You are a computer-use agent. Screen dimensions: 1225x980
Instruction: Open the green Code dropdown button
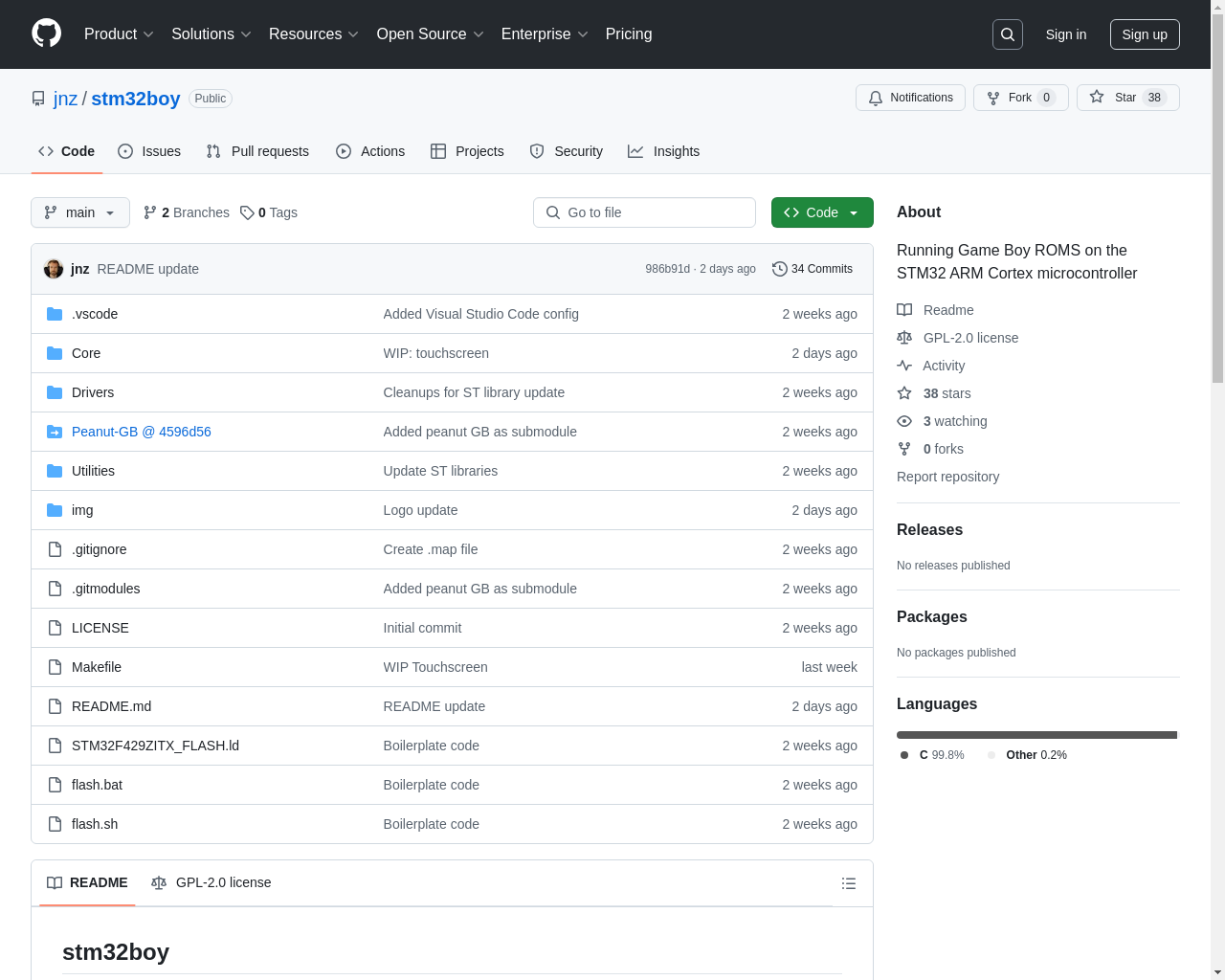822,212
